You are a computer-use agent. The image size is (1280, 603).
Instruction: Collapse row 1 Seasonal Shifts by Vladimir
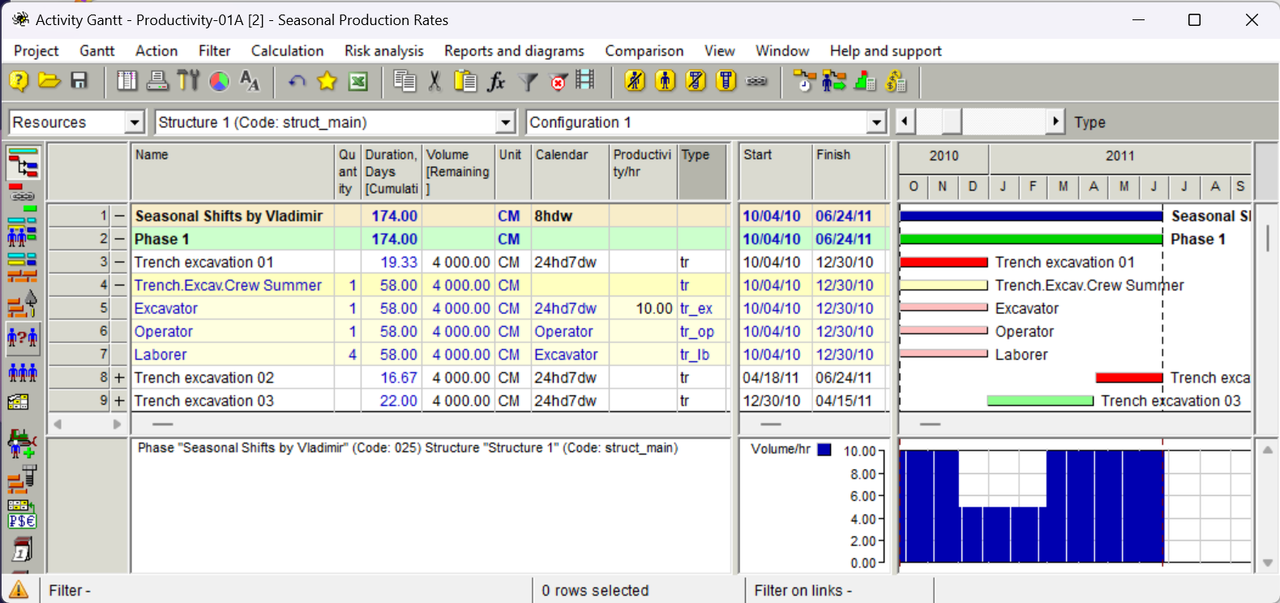[x=120, y=216]
